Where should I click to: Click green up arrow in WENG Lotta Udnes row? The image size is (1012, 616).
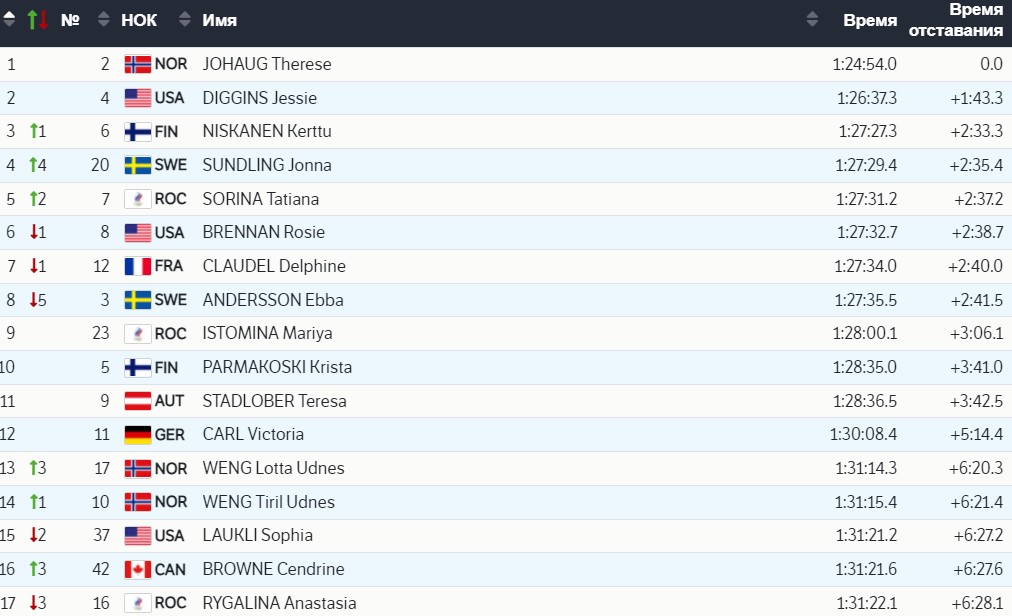click(x=35, y=468)
